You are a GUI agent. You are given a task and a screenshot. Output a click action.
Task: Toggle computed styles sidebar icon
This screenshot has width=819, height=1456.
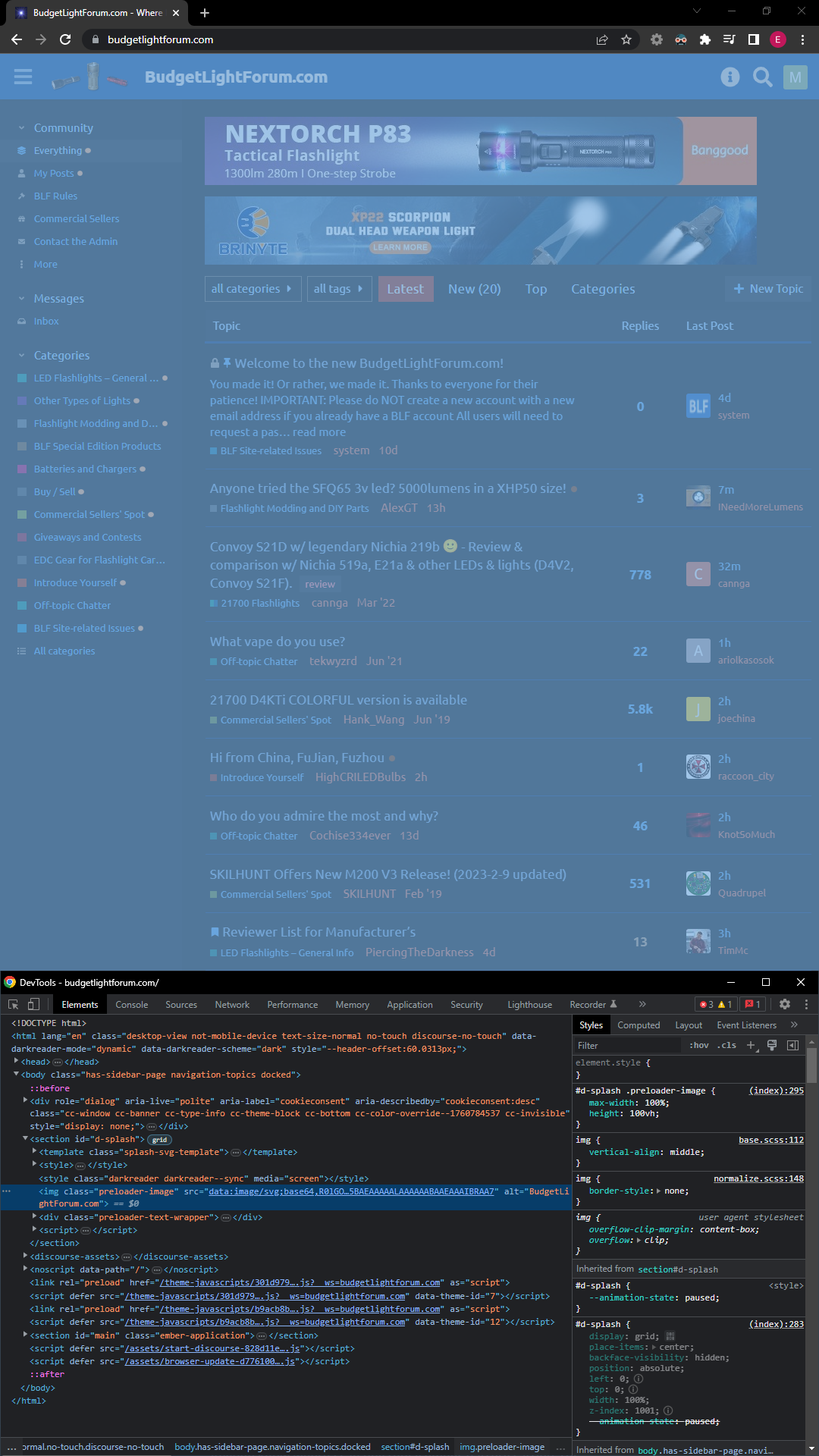(x=792, y=1045)
